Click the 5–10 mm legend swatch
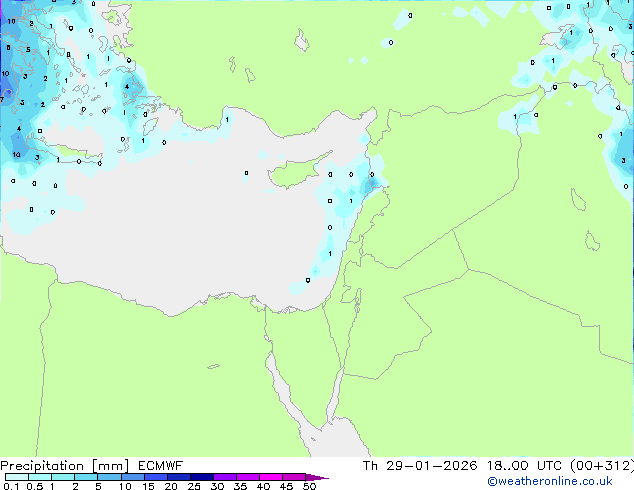 [x=109, y=477]
